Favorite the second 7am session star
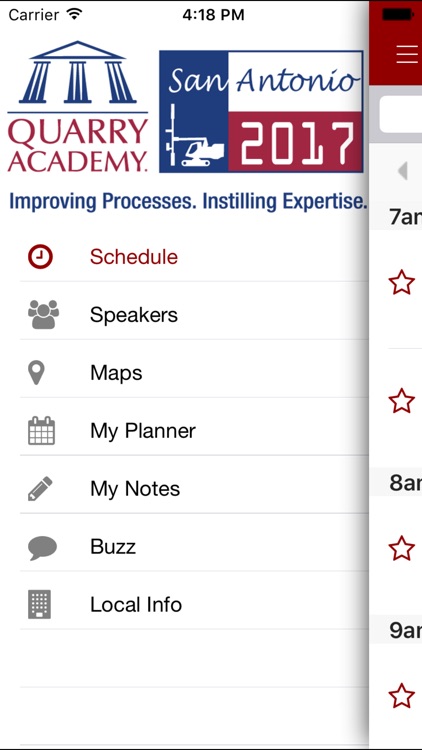 pos(401,401)
